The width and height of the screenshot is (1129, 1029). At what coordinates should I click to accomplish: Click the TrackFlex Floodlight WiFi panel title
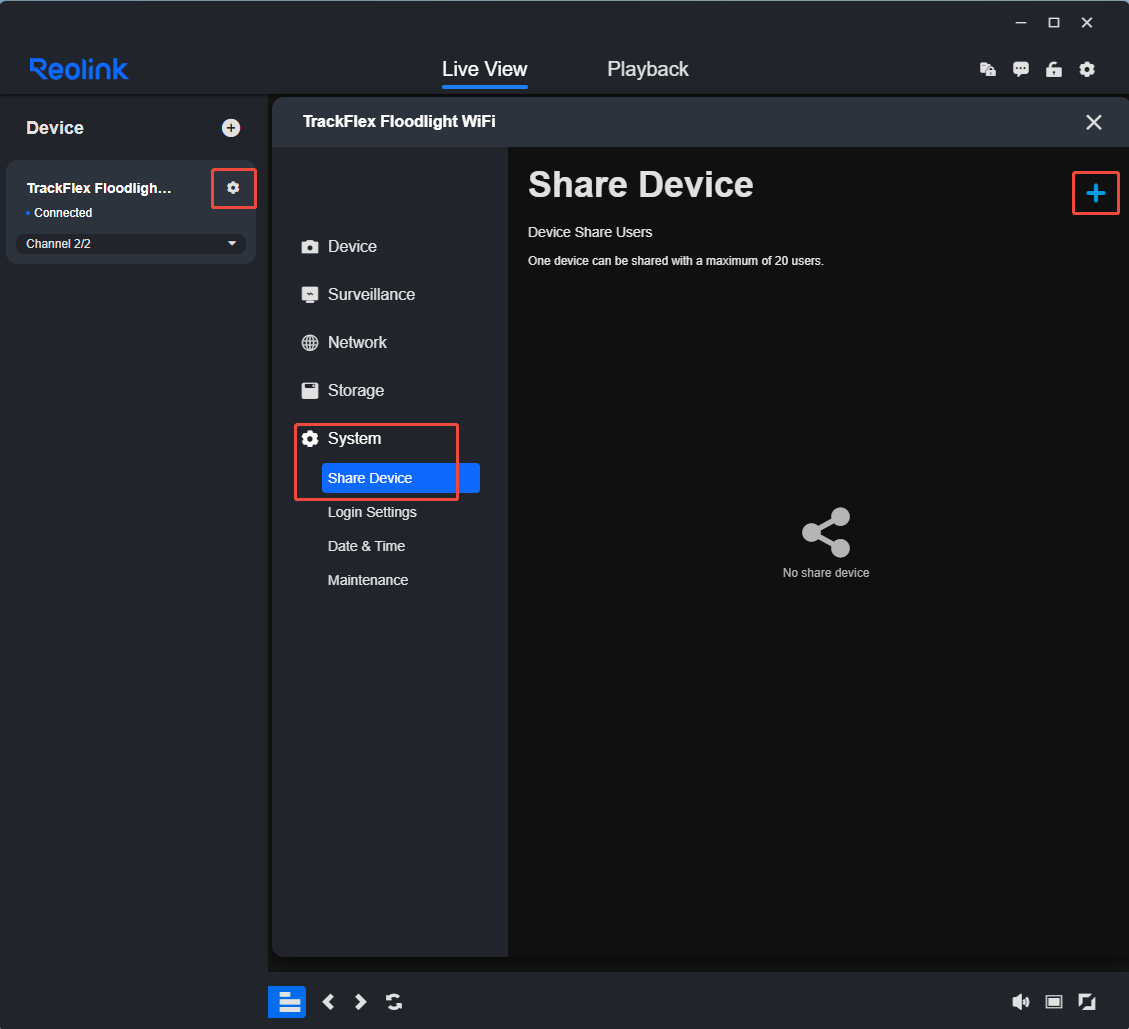[x=399, y=121]
